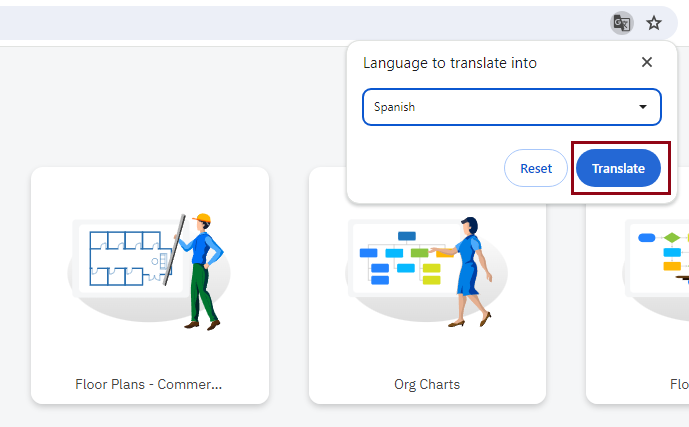Click the blue Translate button

(618, 168)
